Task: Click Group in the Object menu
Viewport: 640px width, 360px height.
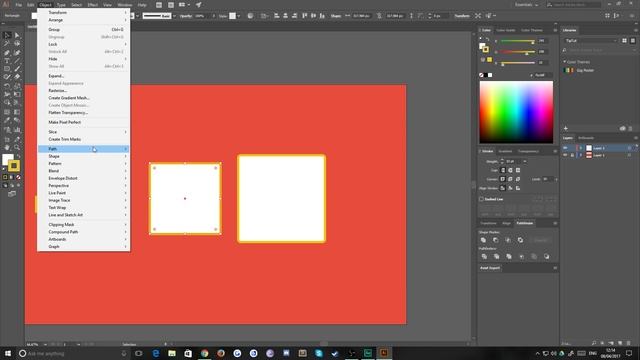Action: pyautogui.click(x=84, y=30)
